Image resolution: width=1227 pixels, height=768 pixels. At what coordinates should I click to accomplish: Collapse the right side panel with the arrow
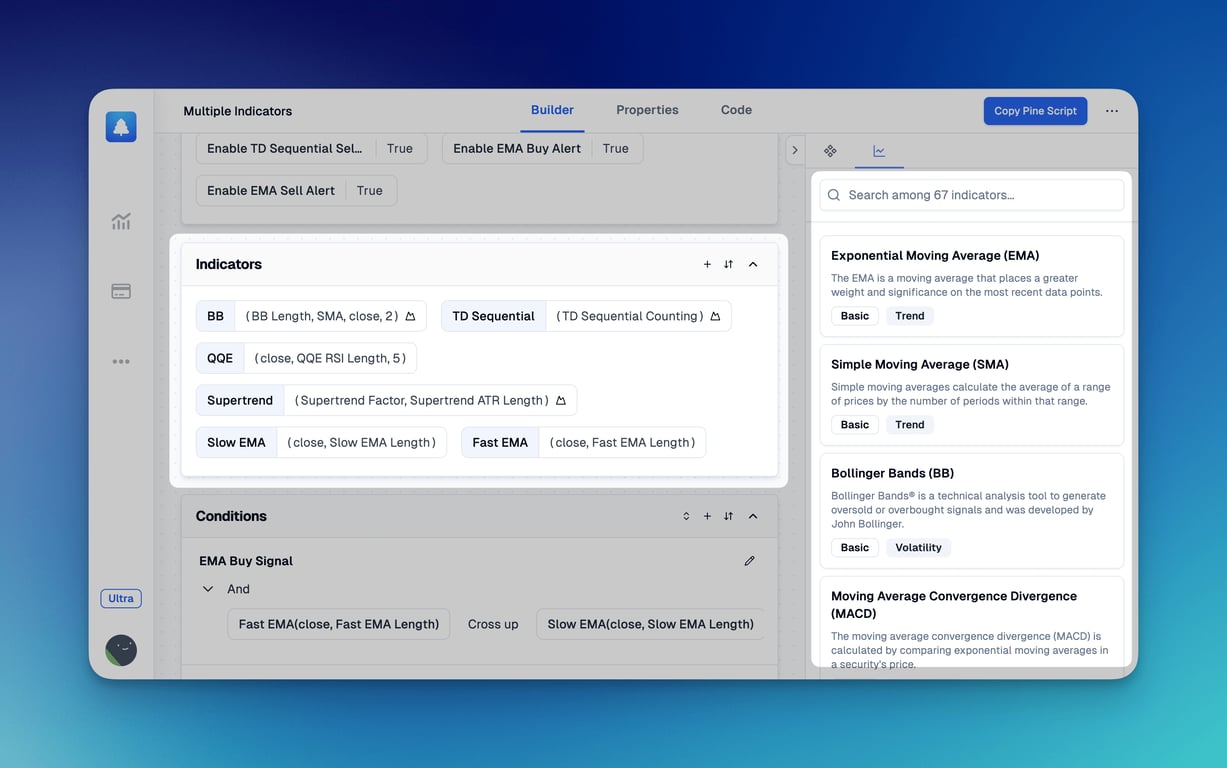(x=795, y=151)
